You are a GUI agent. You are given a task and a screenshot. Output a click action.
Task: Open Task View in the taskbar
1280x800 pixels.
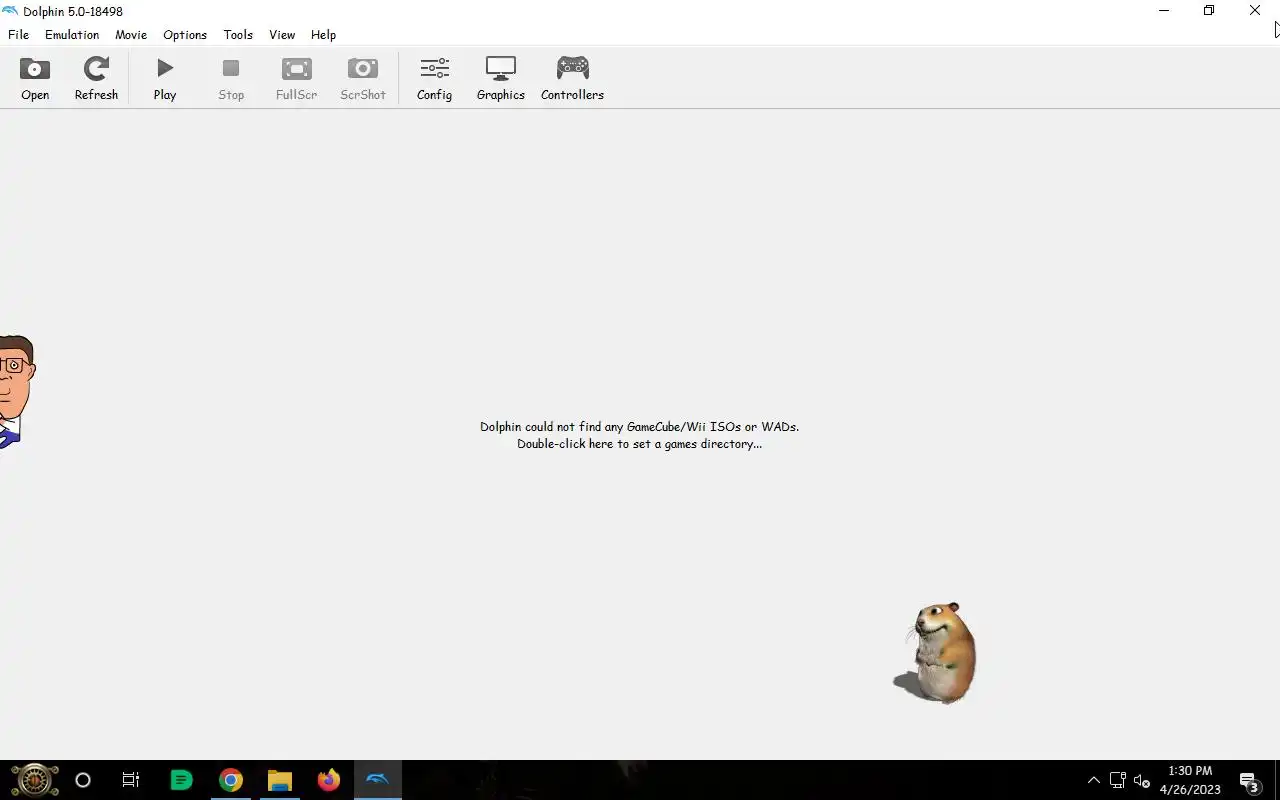[x=131, y=780]
